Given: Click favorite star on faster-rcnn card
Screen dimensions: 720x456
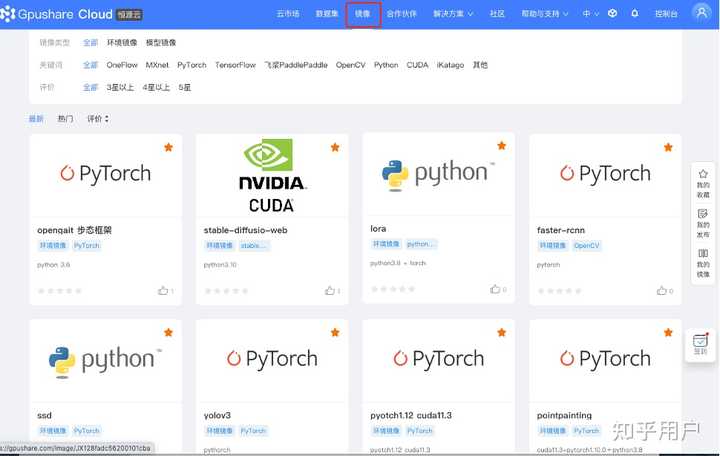Looking at the screenshot, I should [668, 147].
